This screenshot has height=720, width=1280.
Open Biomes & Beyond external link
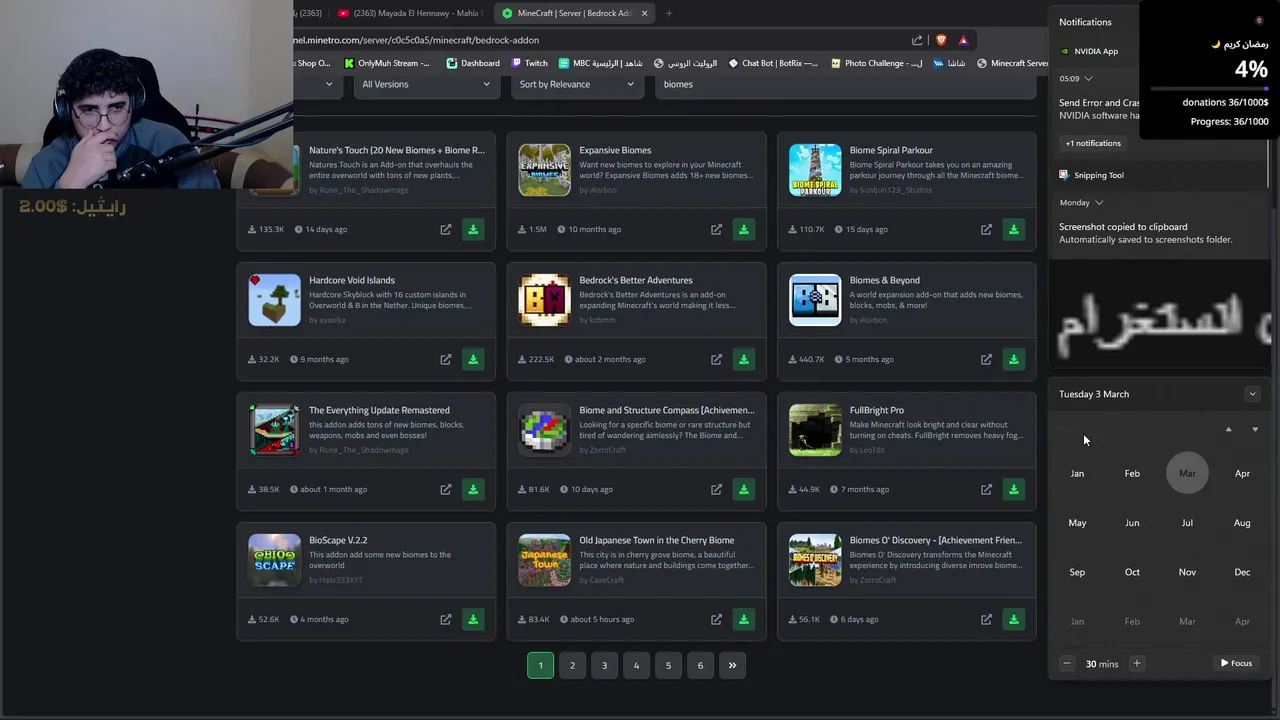tap(986, 359)
